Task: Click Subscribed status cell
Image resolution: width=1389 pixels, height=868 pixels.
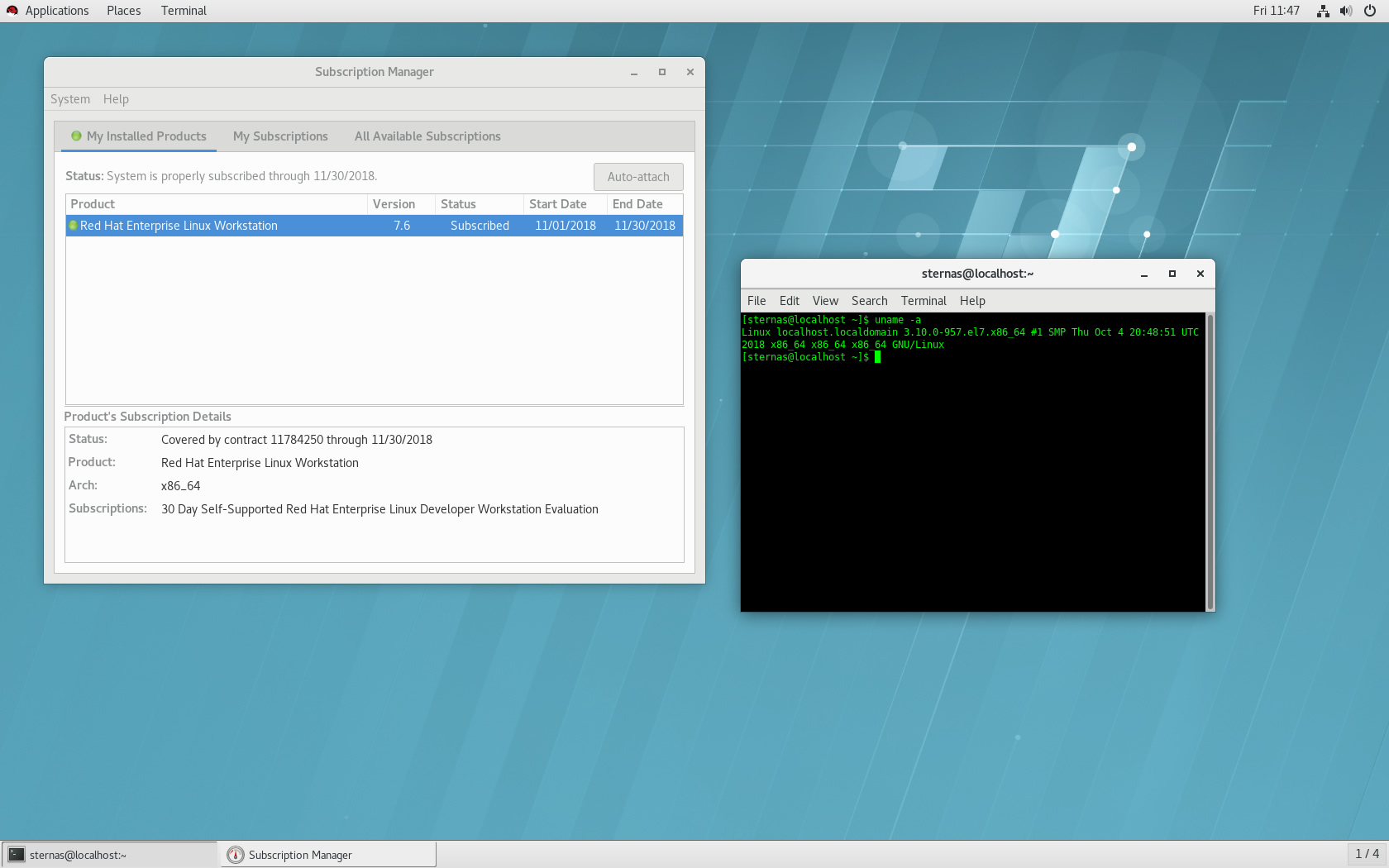Action: (x=480, y=226)
